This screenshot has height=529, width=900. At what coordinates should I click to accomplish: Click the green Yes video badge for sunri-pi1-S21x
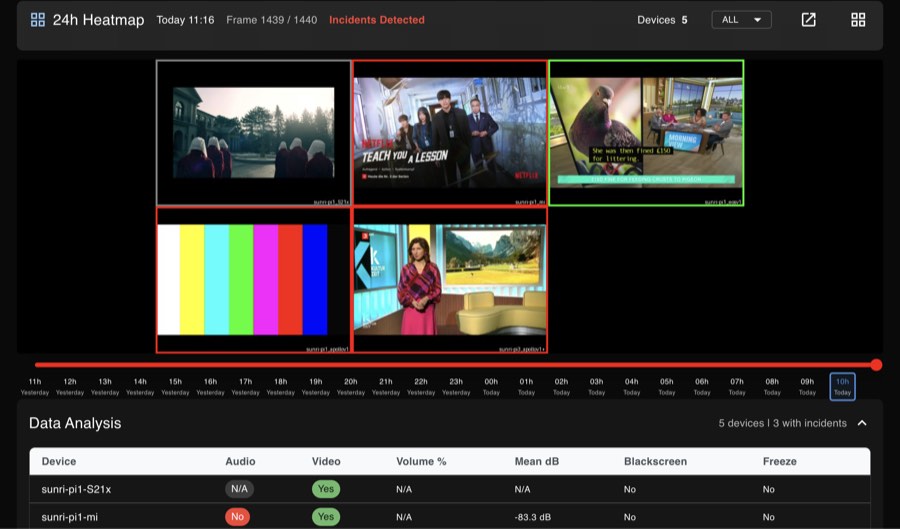pyautogui.click(x=326, y=489)
